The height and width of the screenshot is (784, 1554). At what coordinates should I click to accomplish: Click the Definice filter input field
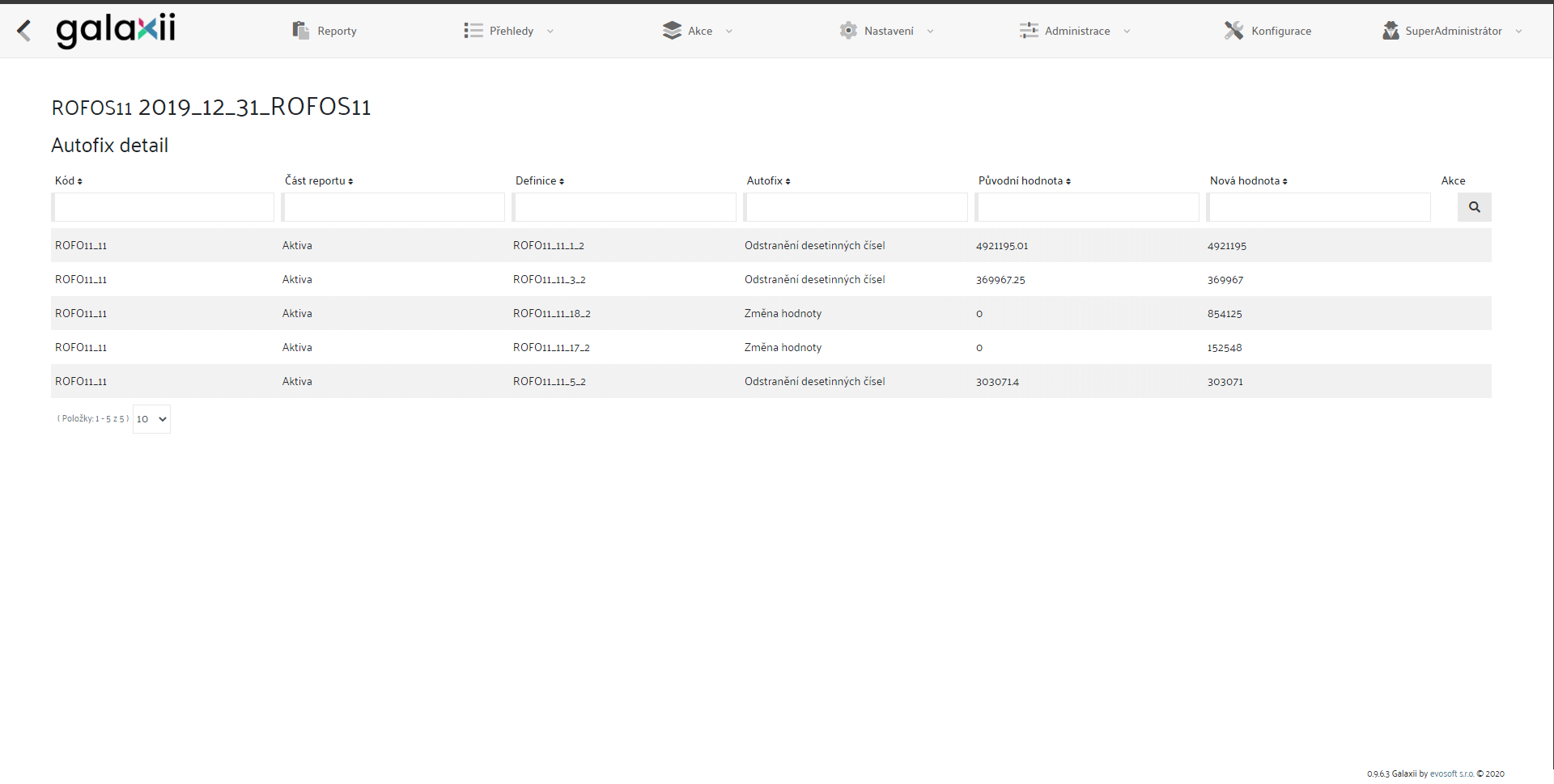pyautogui.click(x=625, y=207)
